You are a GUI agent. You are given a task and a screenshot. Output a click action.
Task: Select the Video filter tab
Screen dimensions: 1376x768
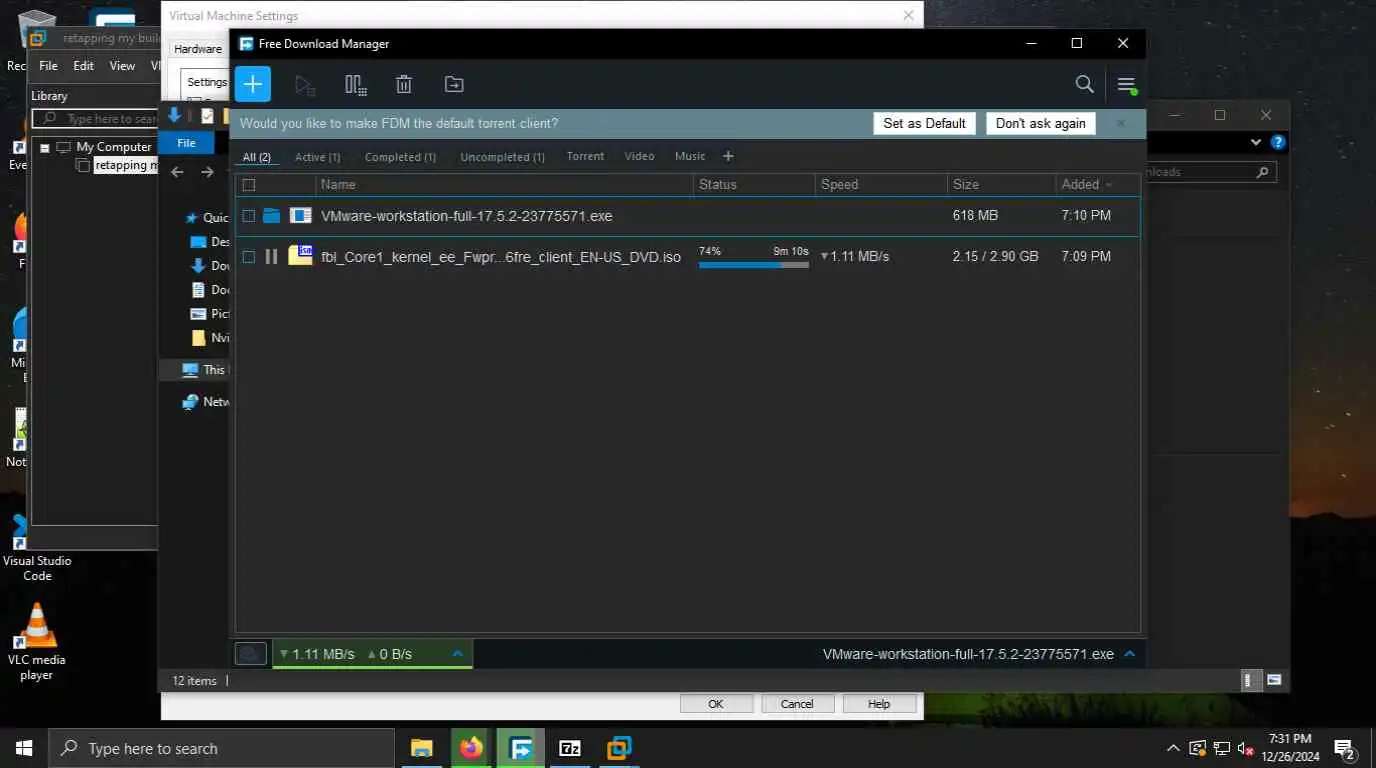(639, 157)
